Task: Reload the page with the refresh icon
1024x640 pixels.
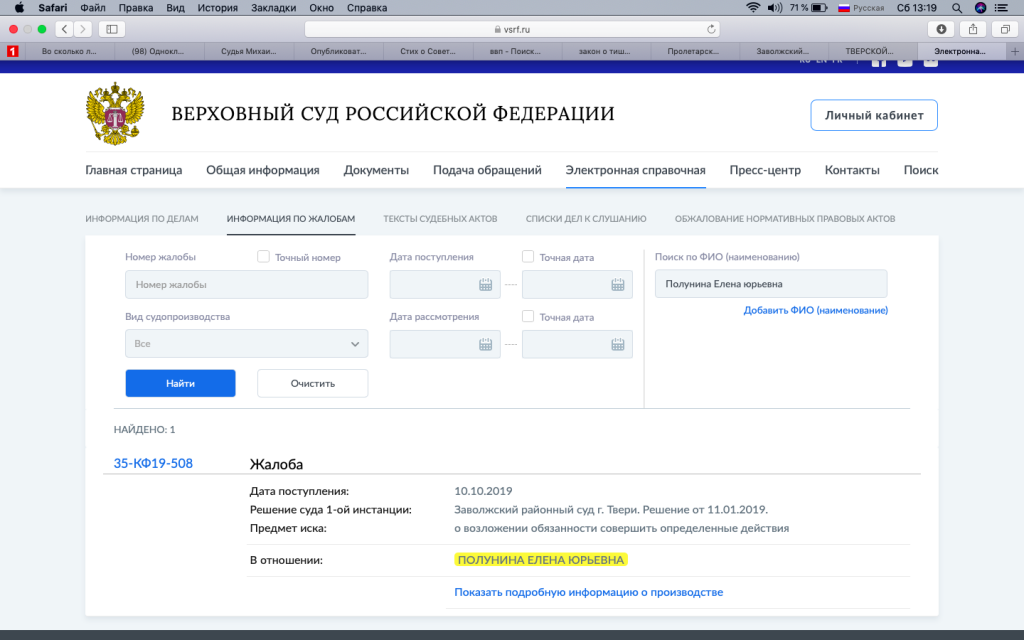Action: point(711,29)
